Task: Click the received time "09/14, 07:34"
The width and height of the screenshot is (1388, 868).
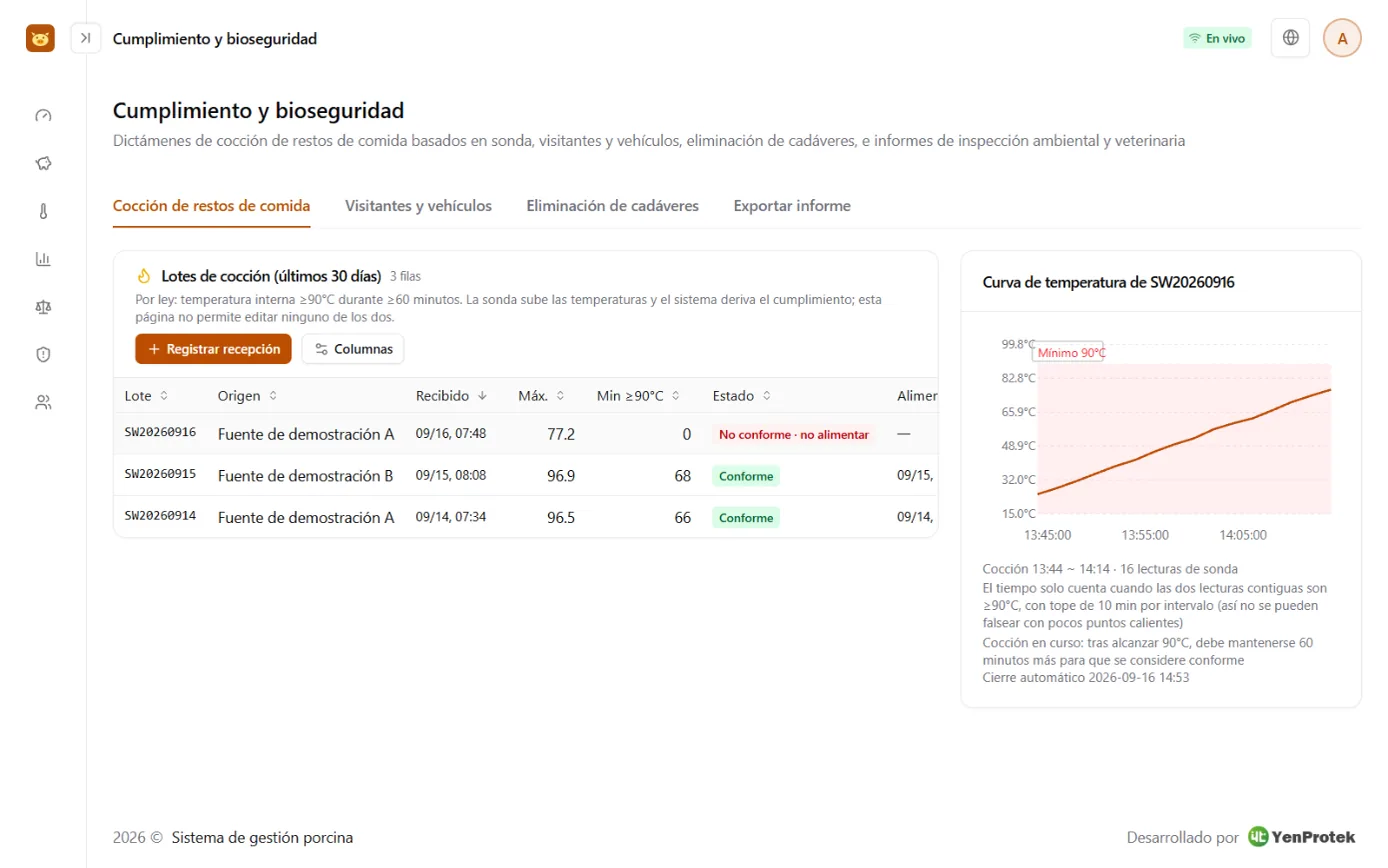Action: [x=451, y=517]
